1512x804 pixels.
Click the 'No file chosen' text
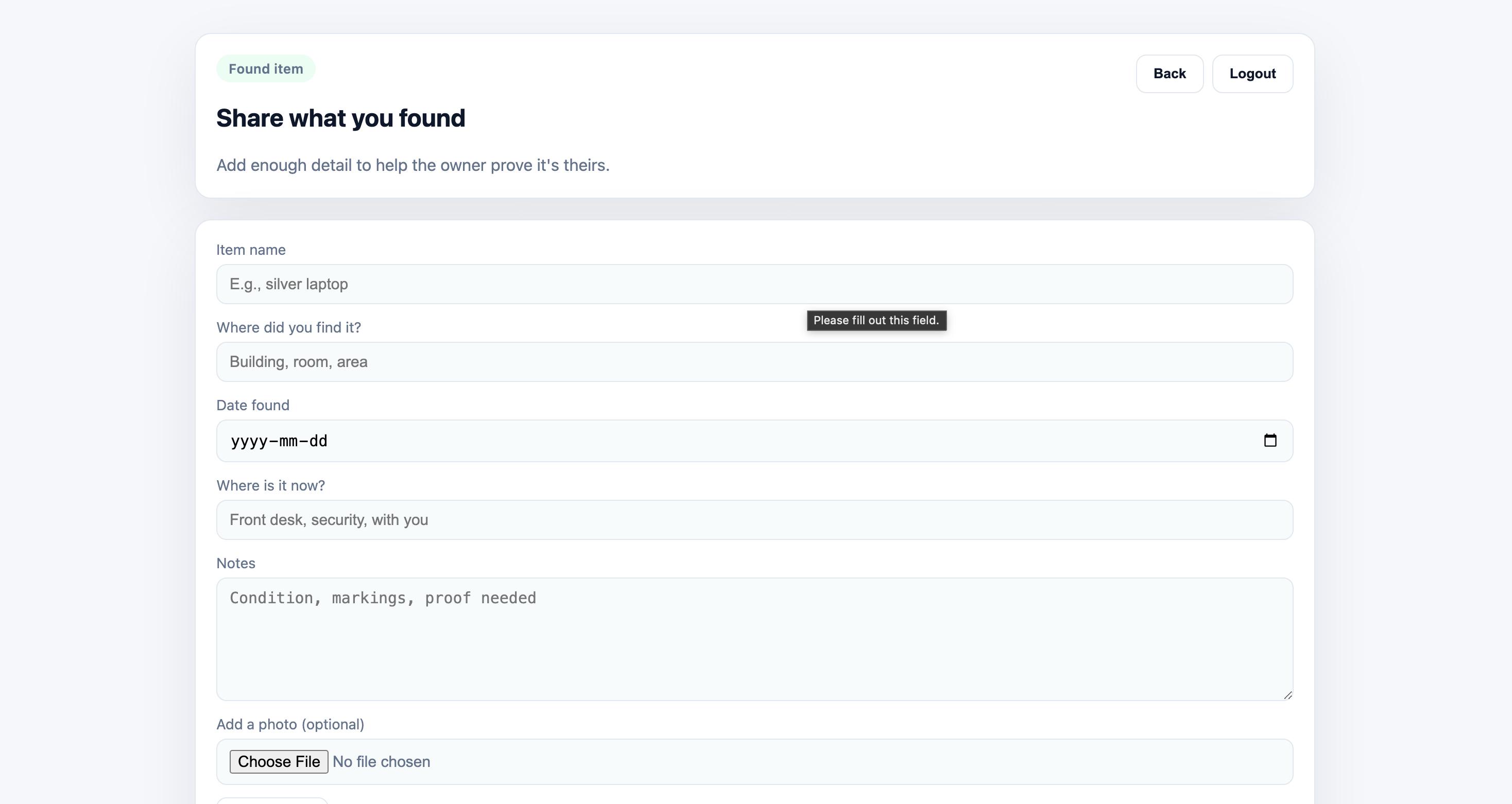click(x=382, y=762)
